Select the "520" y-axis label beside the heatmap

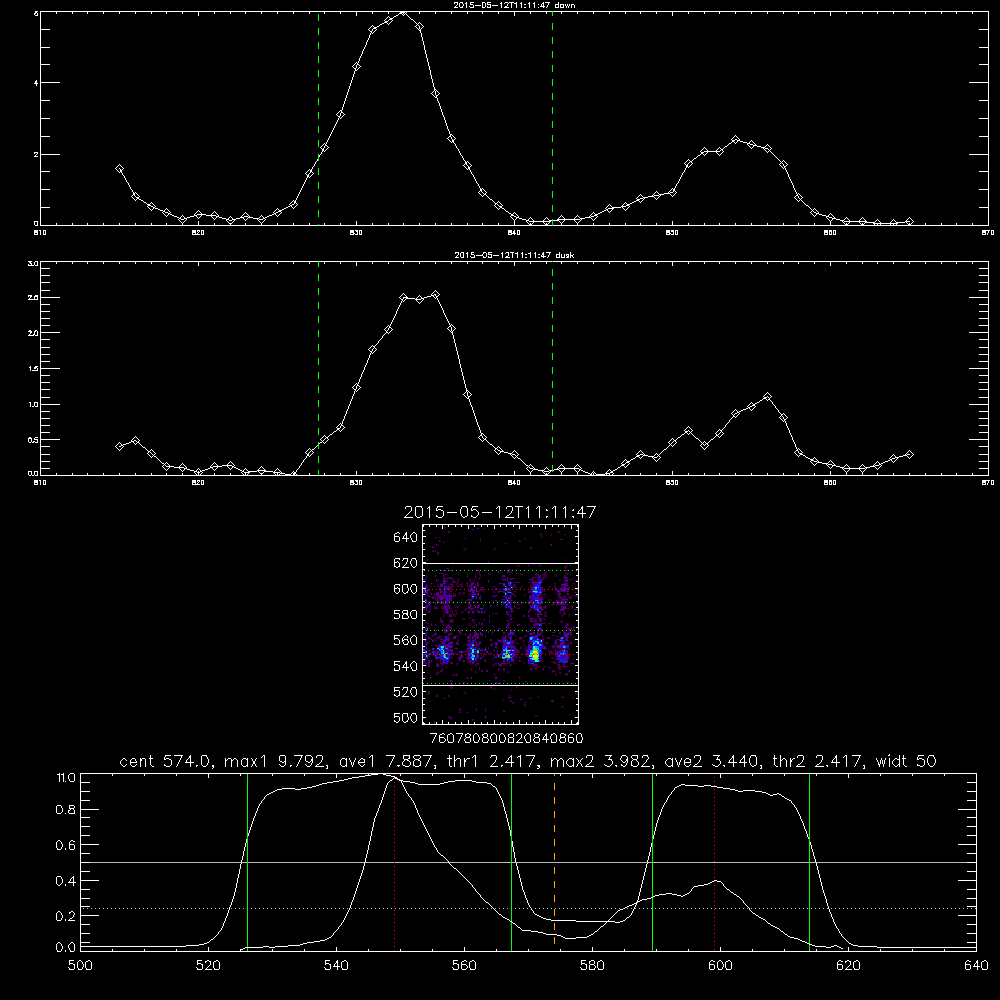point(406,692)
